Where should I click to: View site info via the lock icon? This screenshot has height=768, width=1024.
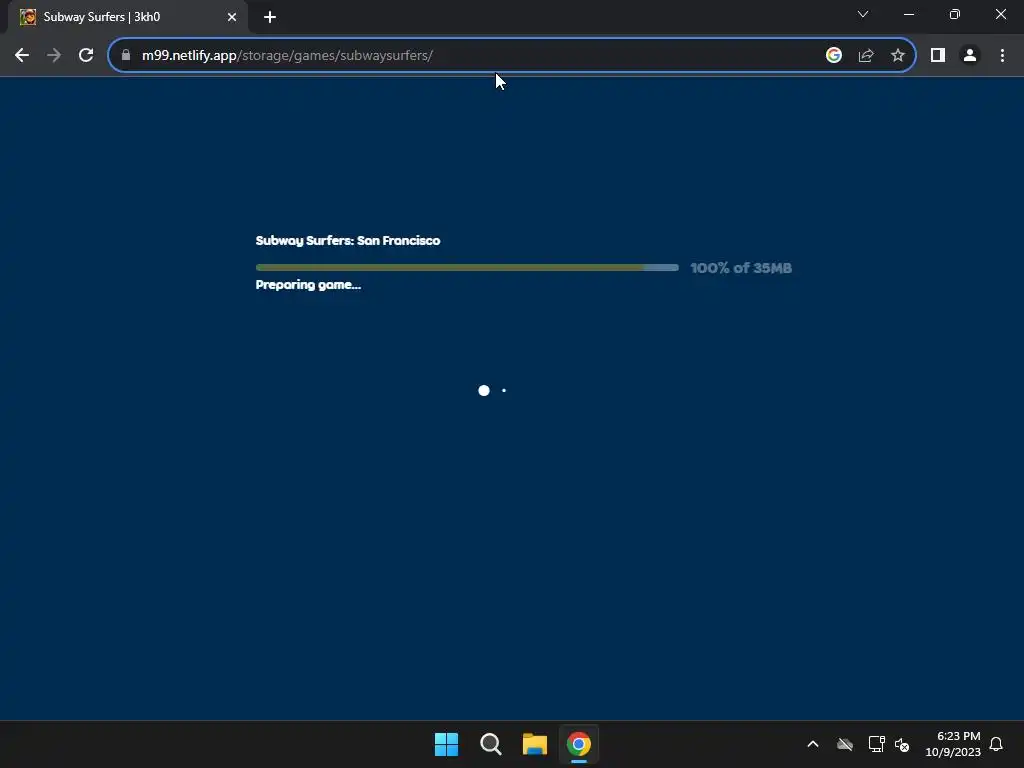(x=126, y=56)
